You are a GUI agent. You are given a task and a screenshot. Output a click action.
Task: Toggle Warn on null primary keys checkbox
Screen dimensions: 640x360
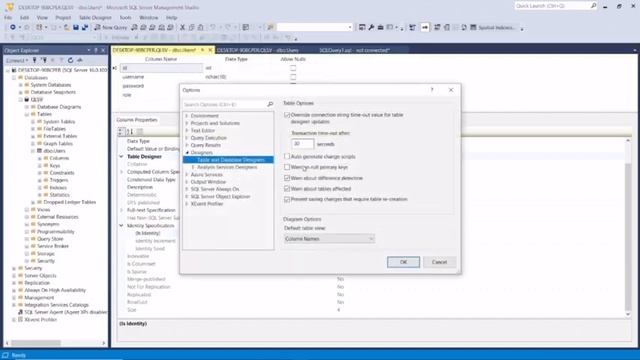[287, 167]
